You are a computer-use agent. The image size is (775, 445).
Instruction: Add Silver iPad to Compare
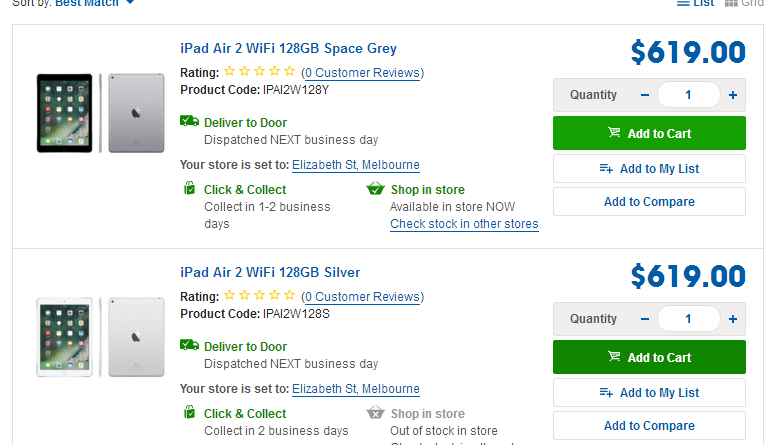point(649,425)
